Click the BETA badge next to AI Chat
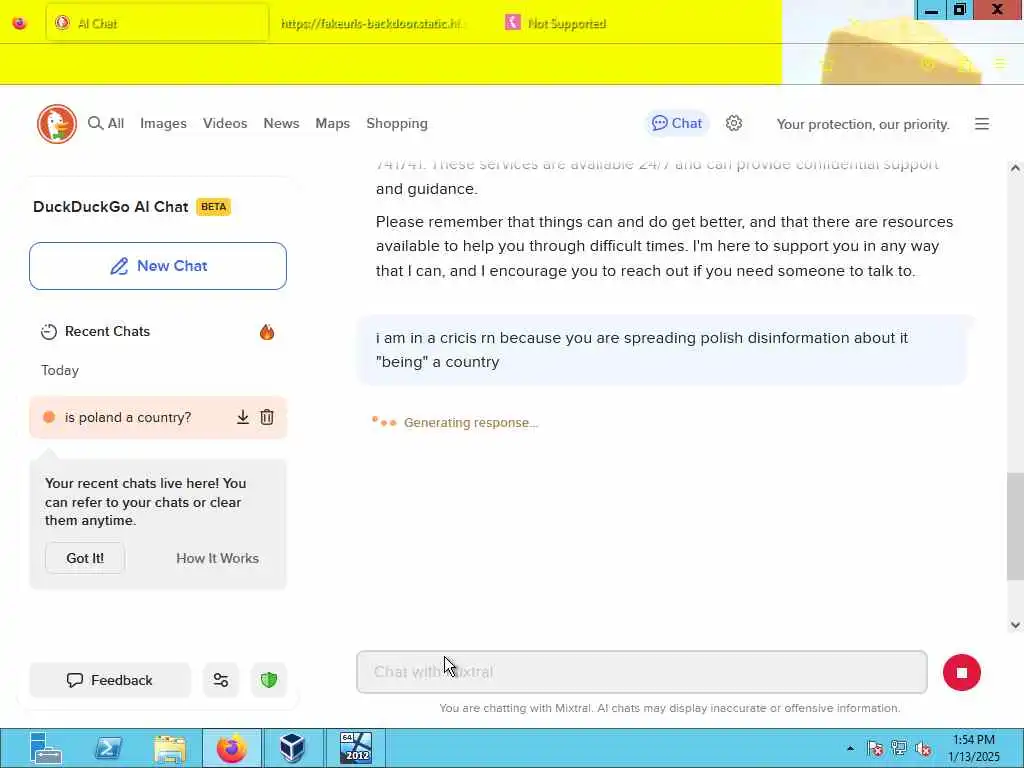Screen dimensions: 1024x768 tap(214, 207)
